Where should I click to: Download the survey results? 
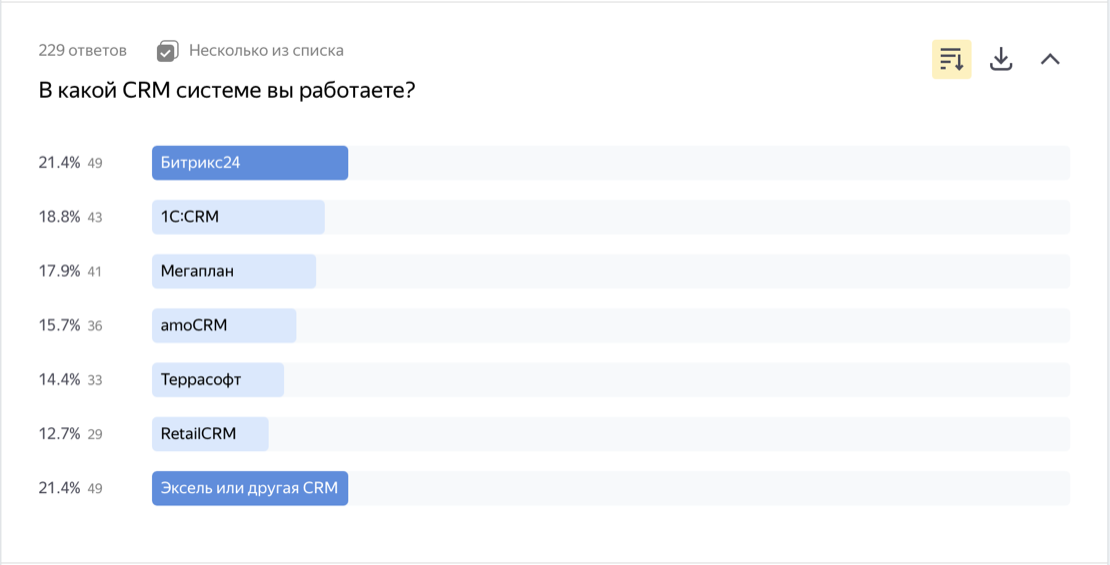tap(1001, 59)
